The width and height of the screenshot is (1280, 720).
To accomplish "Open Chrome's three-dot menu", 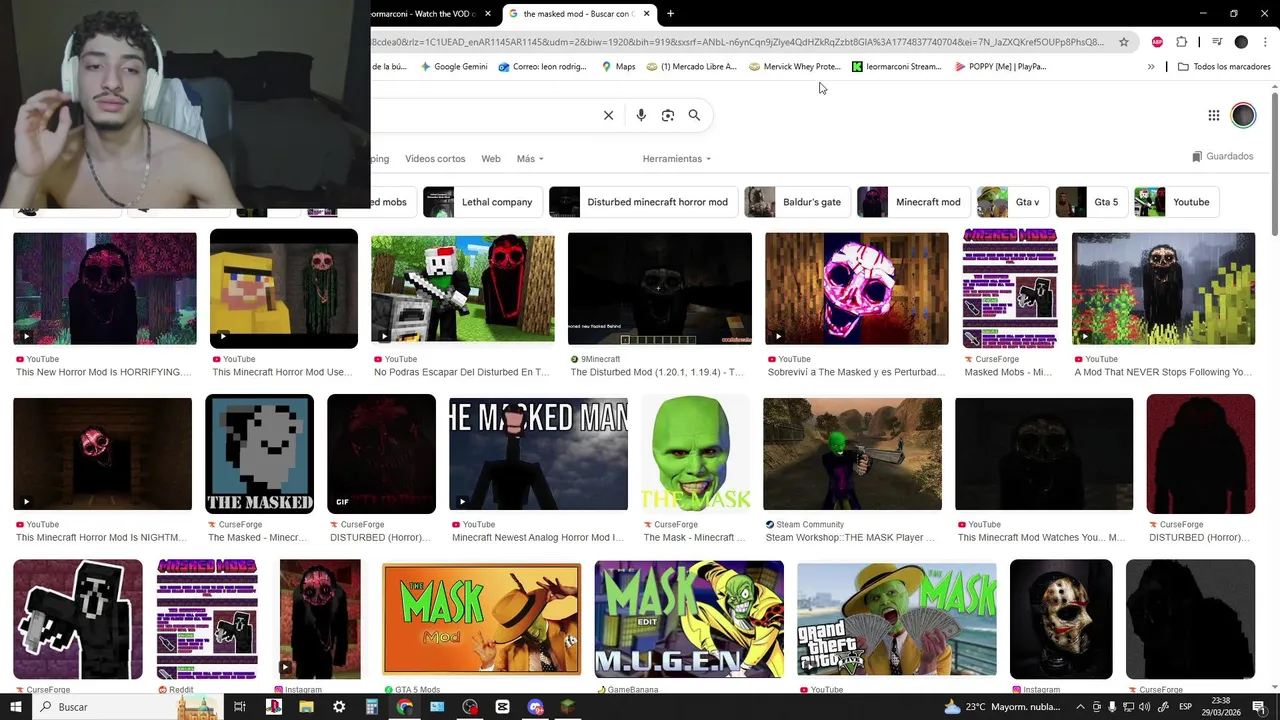I will (x=1266, y=42).
